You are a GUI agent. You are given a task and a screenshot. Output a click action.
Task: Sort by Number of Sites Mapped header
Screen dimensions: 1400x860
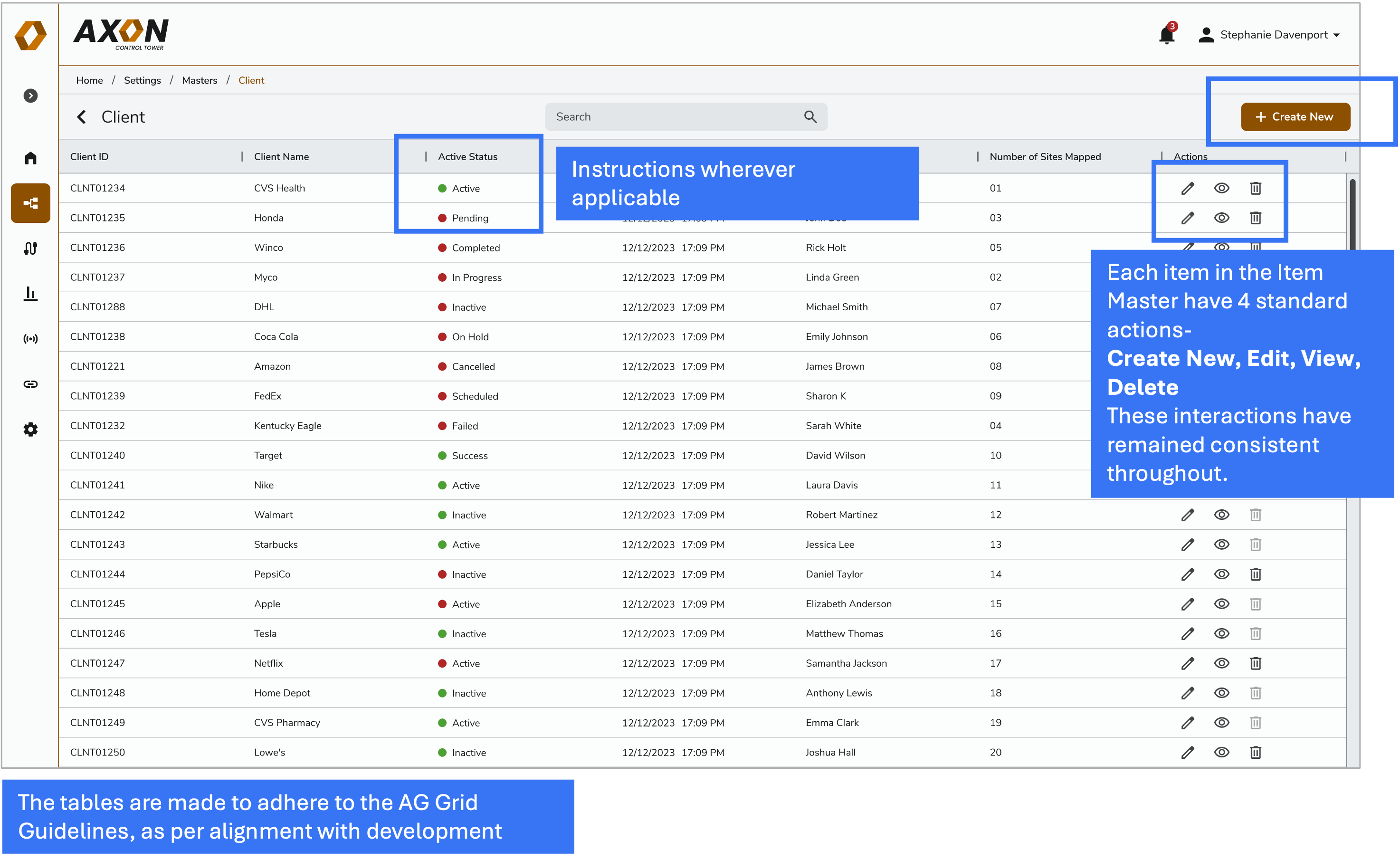1045,156
